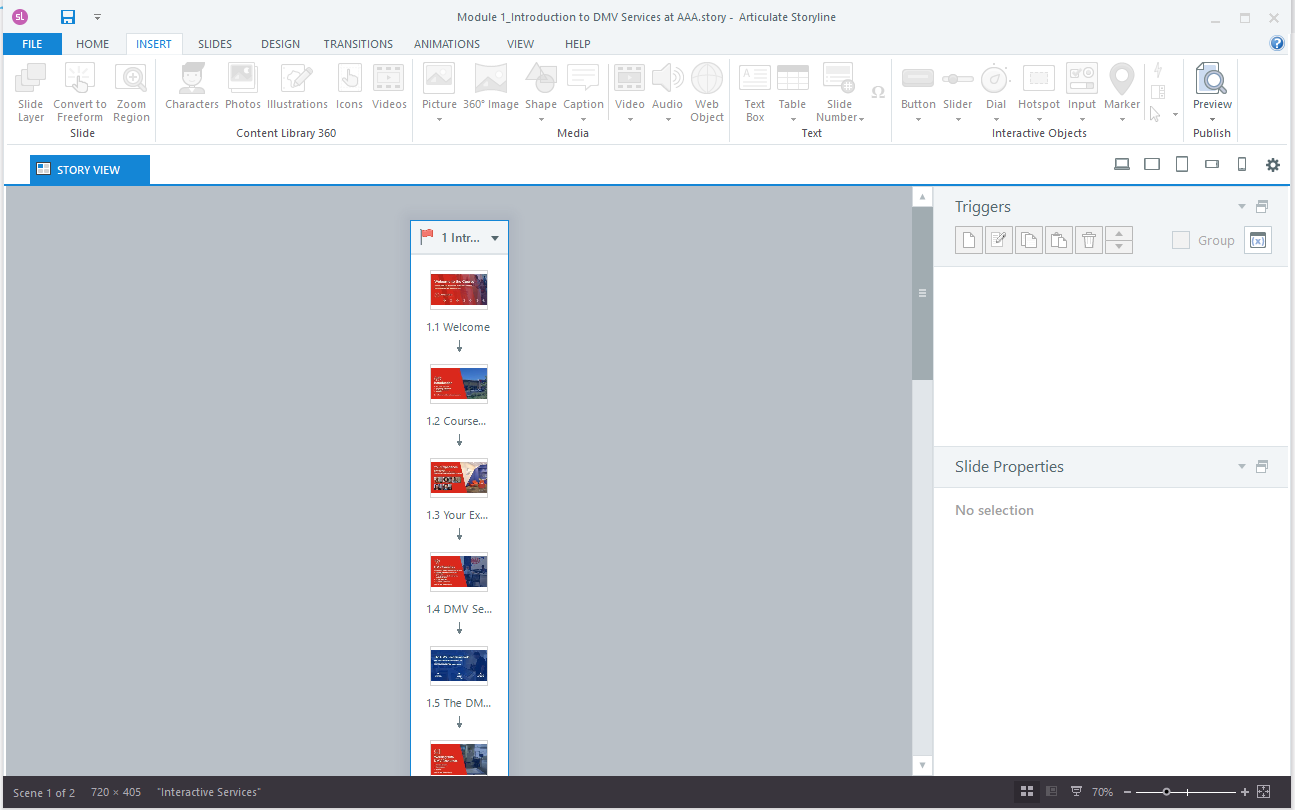Open the Quick Access Toolbar customize dropdown
Image resolution: width=1295 pixels, height=810 pixels.
pos(97,17)
